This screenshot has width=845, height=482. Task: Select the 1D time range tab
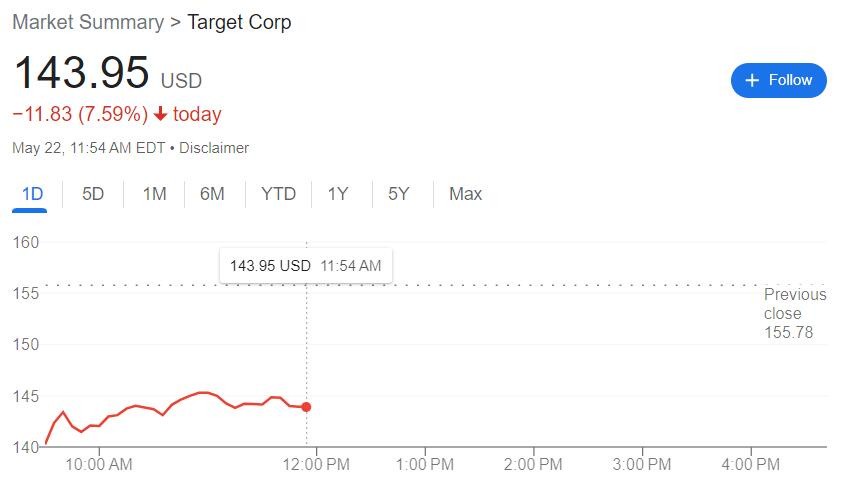[x=33, y=194]
